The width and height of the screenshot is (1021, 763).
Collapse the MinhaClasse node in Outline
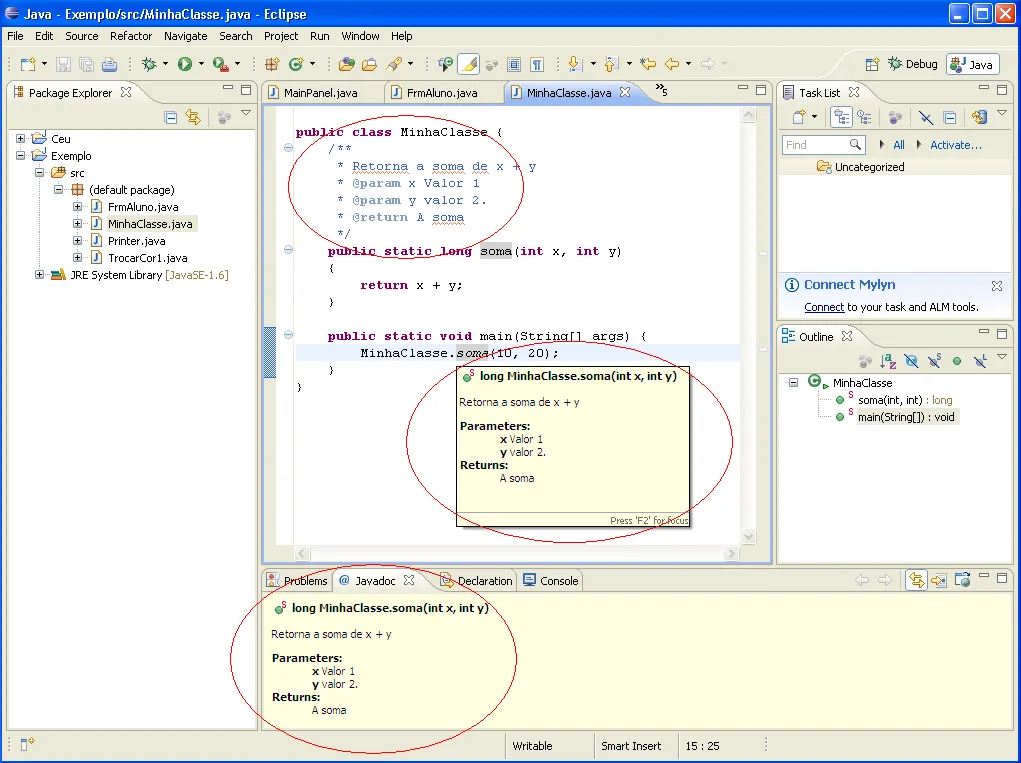click(x=793, y=383)
